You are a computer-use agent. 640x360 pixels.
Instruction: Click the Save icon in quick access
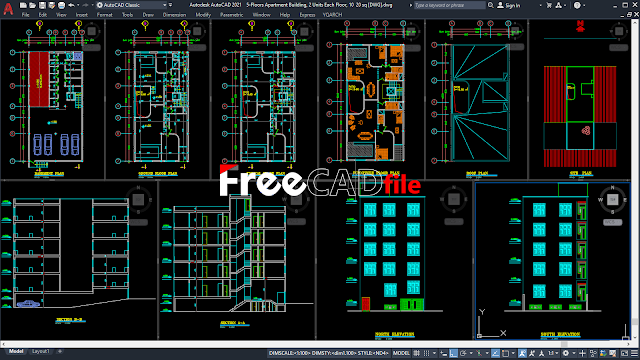click(42, 5)
